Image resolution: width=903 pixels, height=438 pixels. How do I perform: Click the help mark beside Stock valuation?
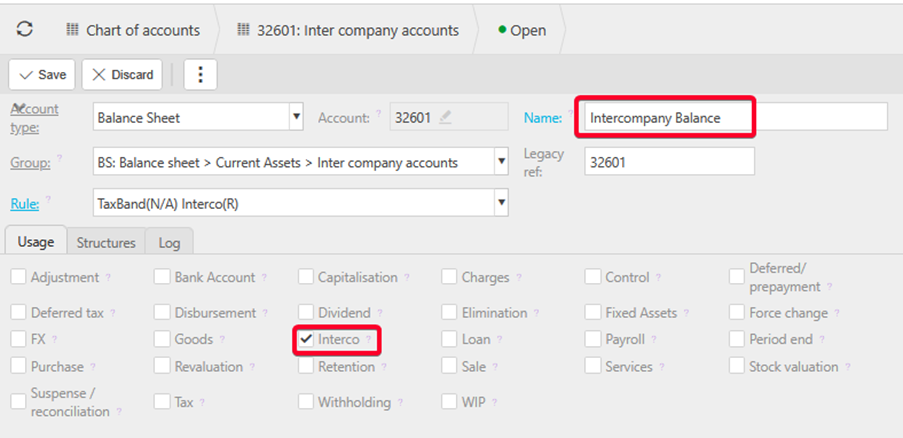848,366
